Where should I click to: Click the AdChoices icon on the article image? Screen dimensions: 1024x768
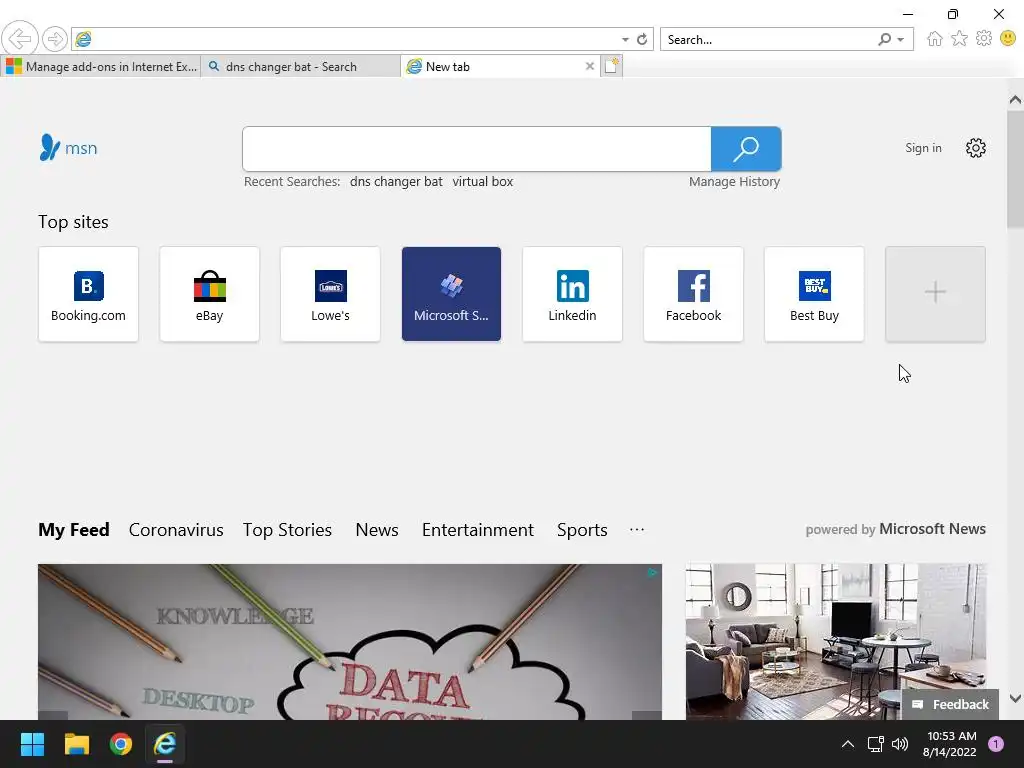(x=652, y=573)
